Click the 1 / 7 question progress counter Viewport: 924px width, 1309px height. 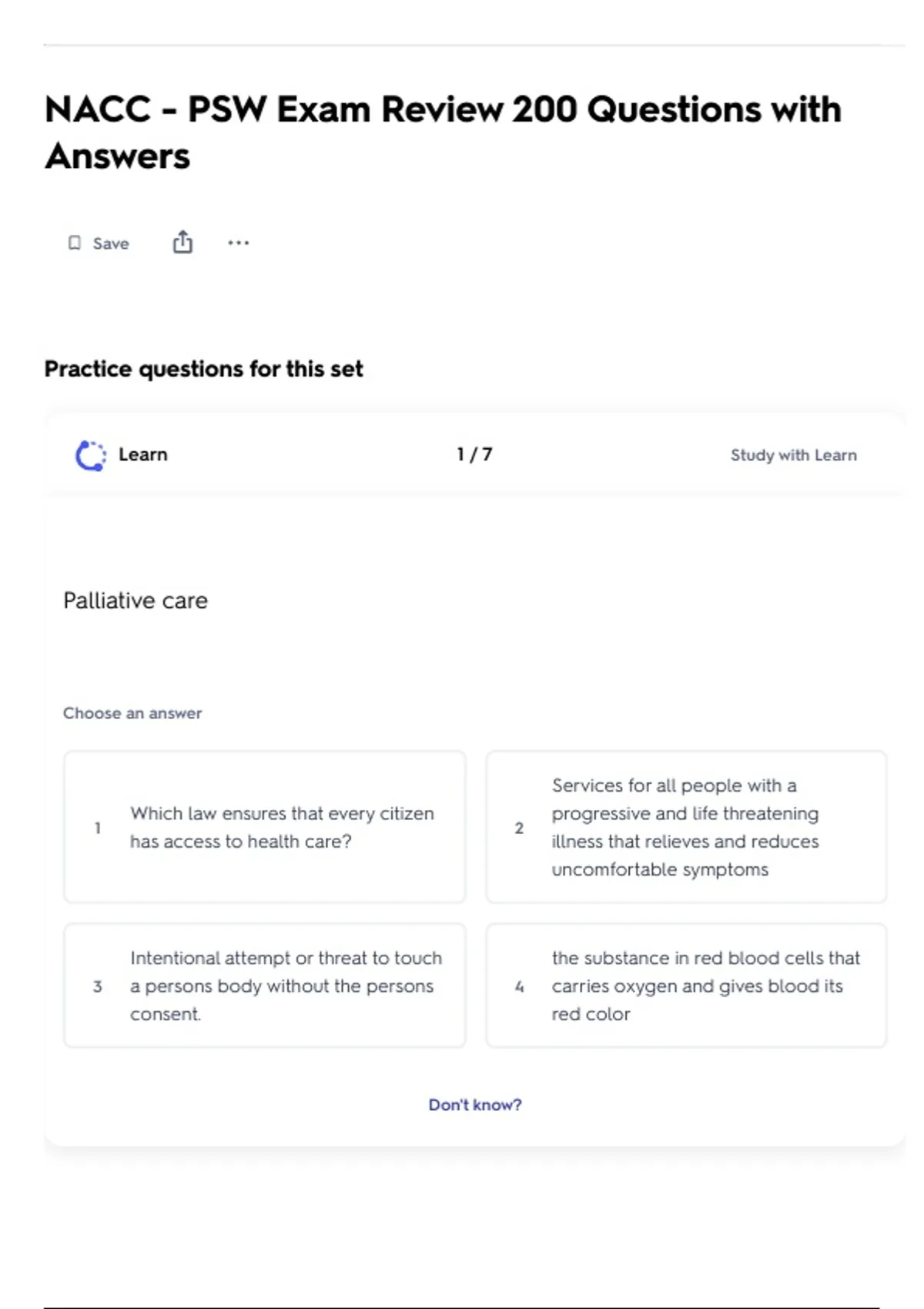(x=474, y=454)
